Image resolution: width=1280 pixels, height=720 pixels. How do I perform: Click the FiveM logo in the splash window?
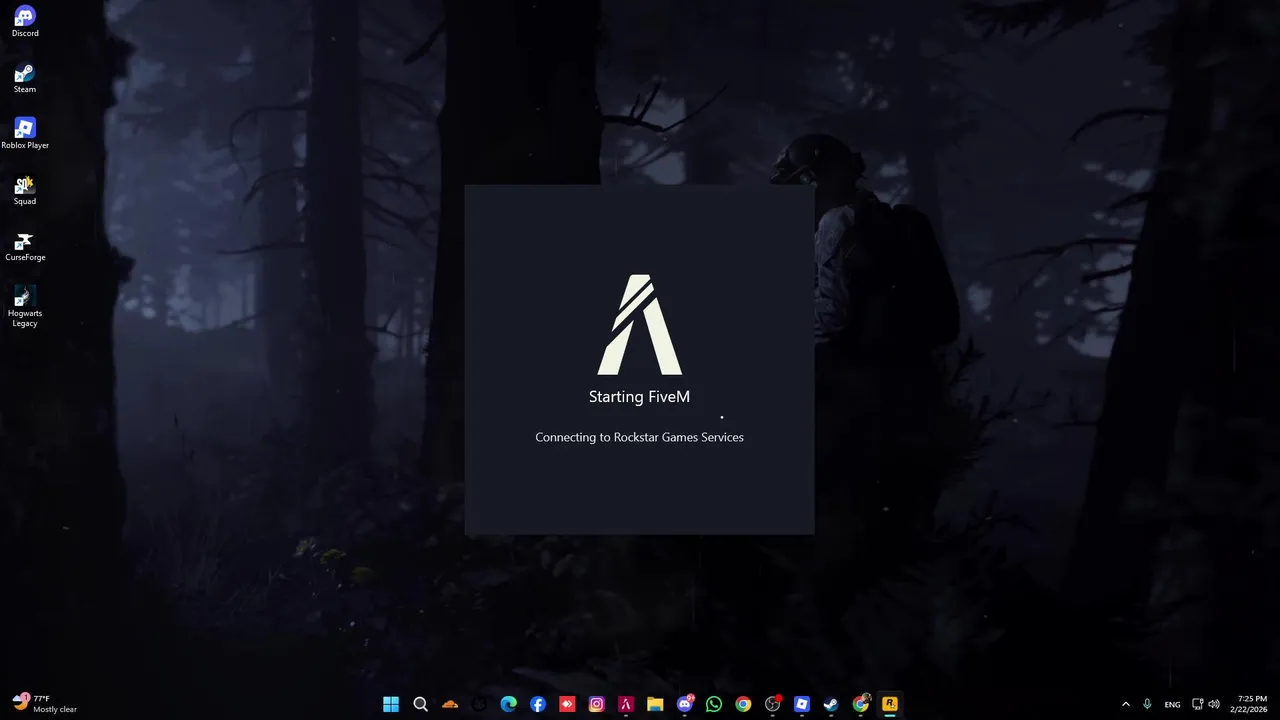coord(640,324)
